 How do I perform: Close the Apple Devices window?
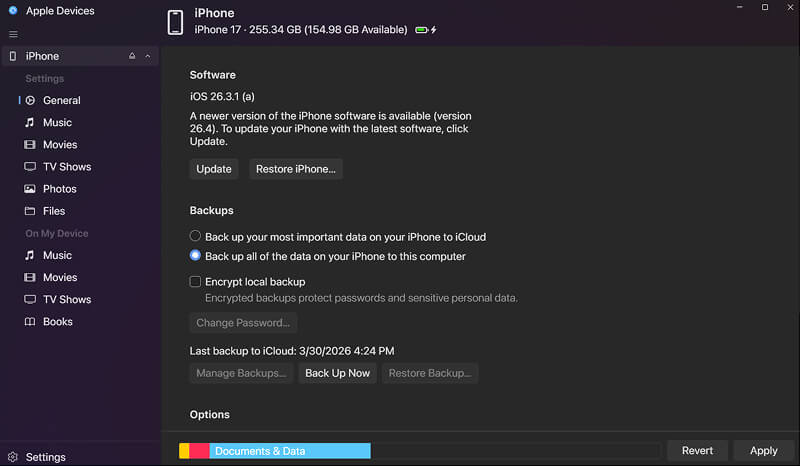[790, 7]
